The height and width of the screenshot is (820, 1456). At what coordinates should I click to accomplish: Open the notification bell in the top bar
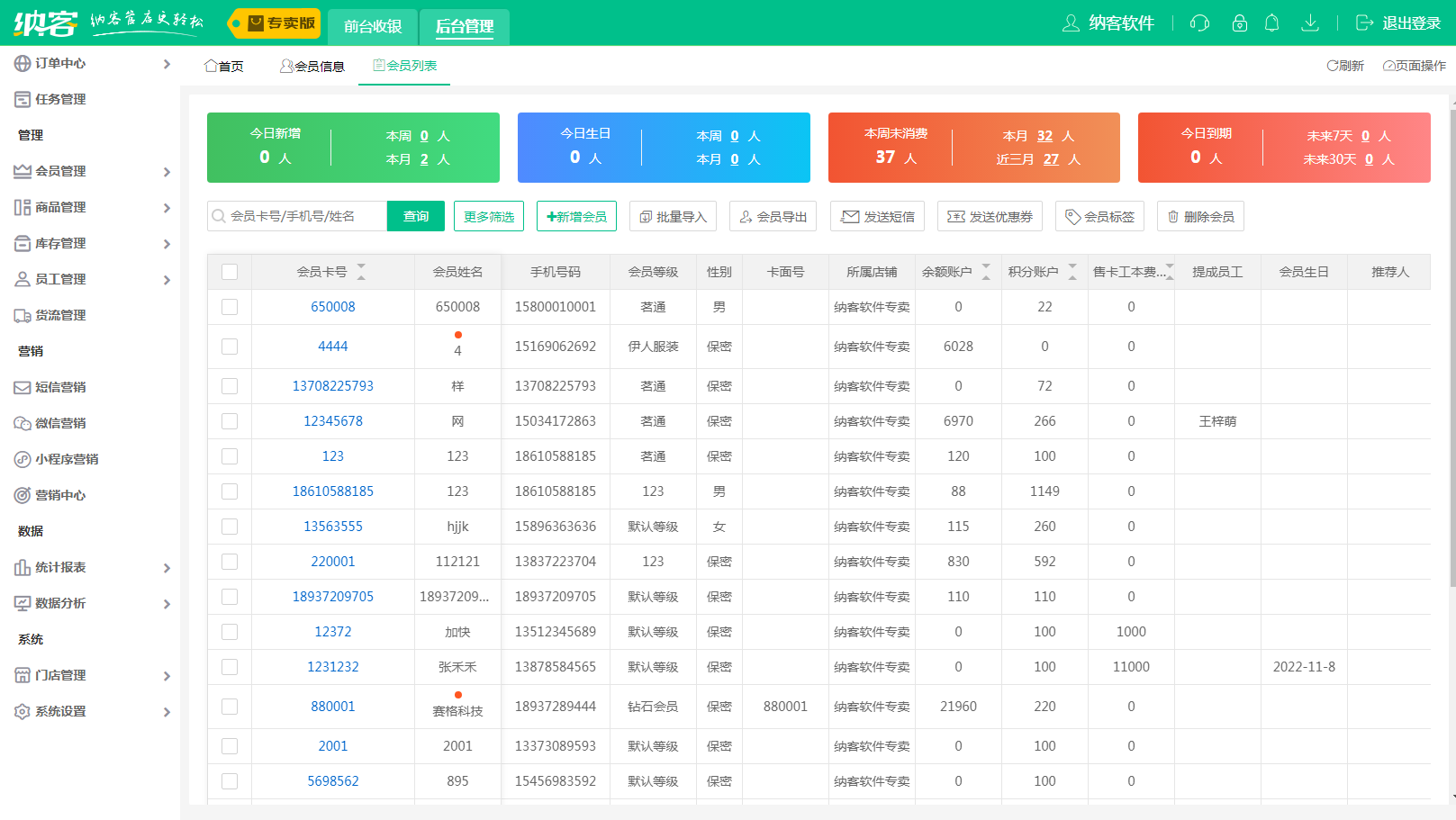point(1271,23)
